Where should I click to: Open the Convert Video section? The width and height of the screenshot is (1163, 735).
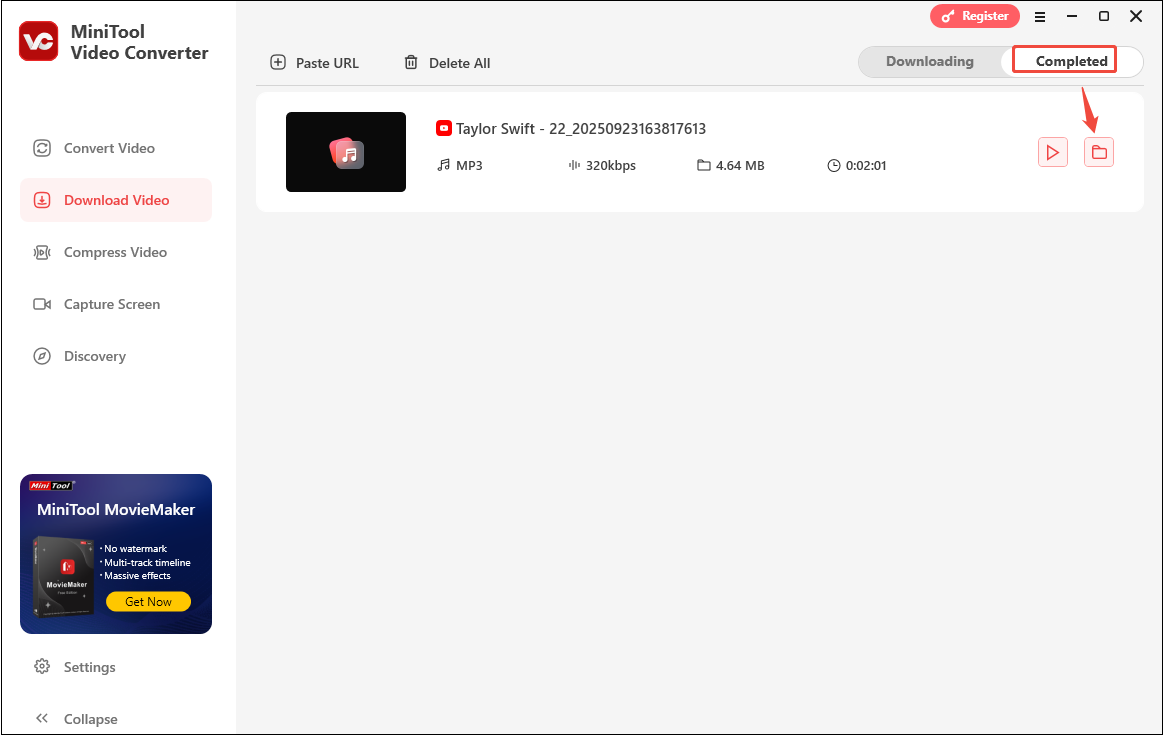coord(116,148)
